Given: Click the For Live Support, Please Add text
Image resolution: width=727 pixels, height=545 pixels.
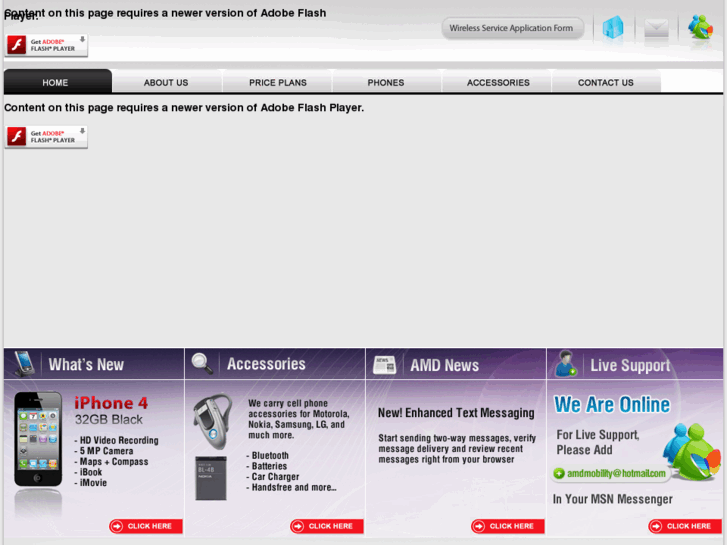Looking at the screenshot, I should 598,442.
